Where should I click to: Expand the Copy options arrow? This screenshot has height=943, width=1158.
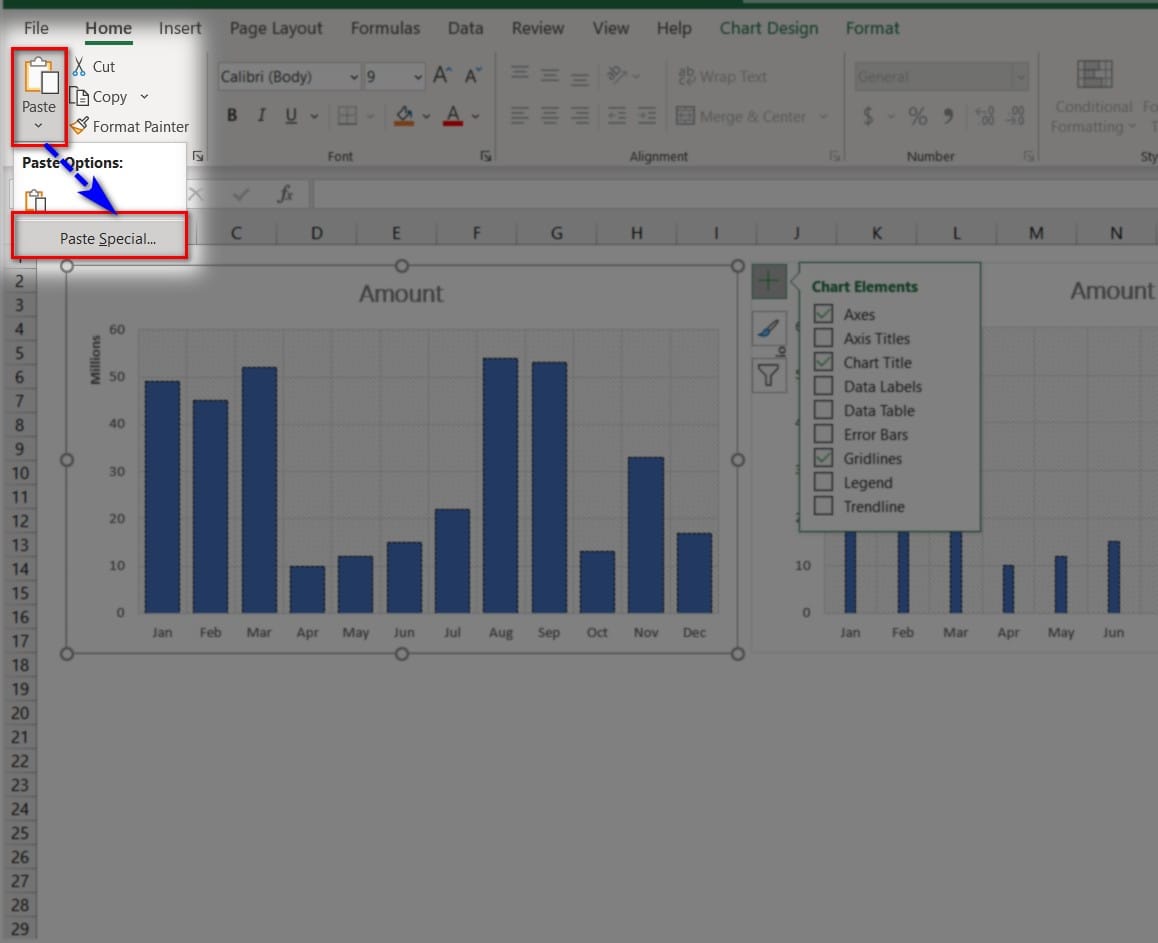[144, 97]
